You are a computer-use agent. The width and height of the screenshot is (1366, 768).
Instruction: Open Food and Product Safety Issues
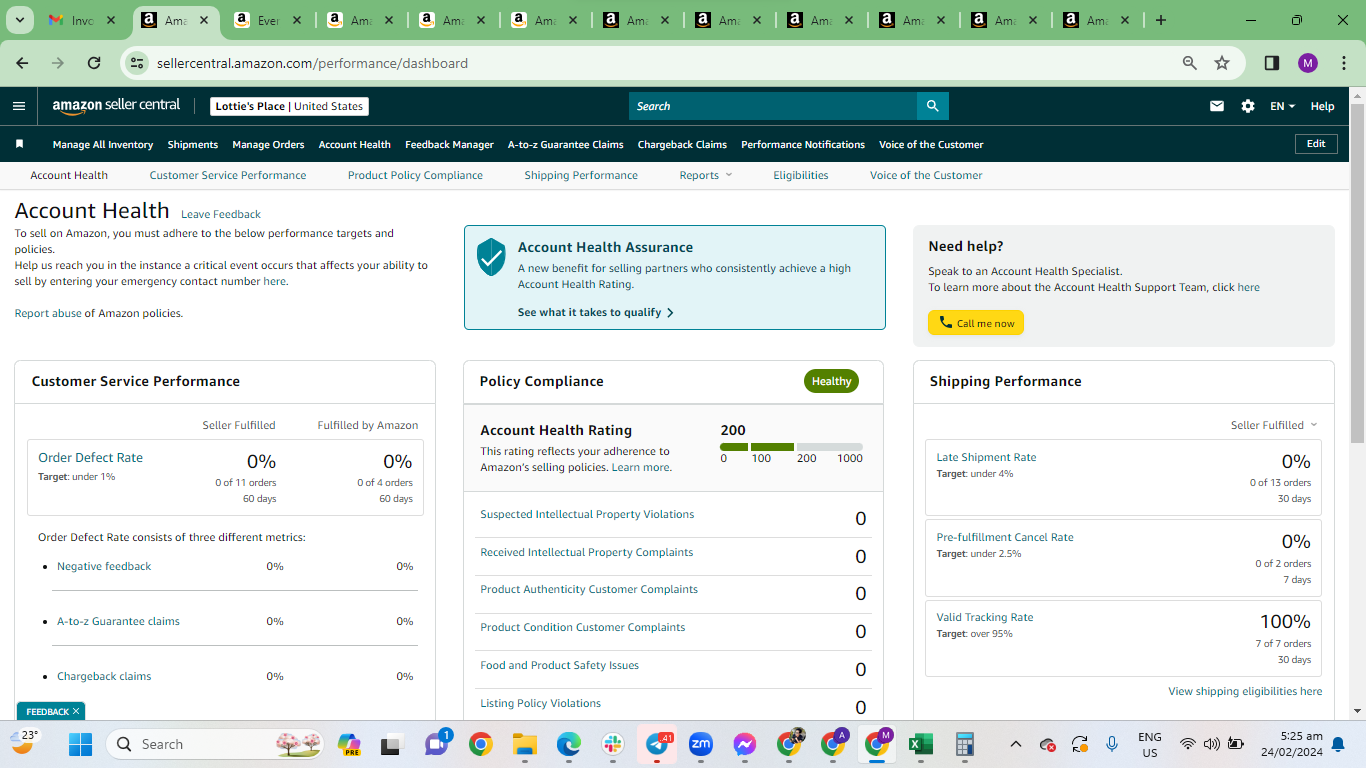click(x=559, y=665)
